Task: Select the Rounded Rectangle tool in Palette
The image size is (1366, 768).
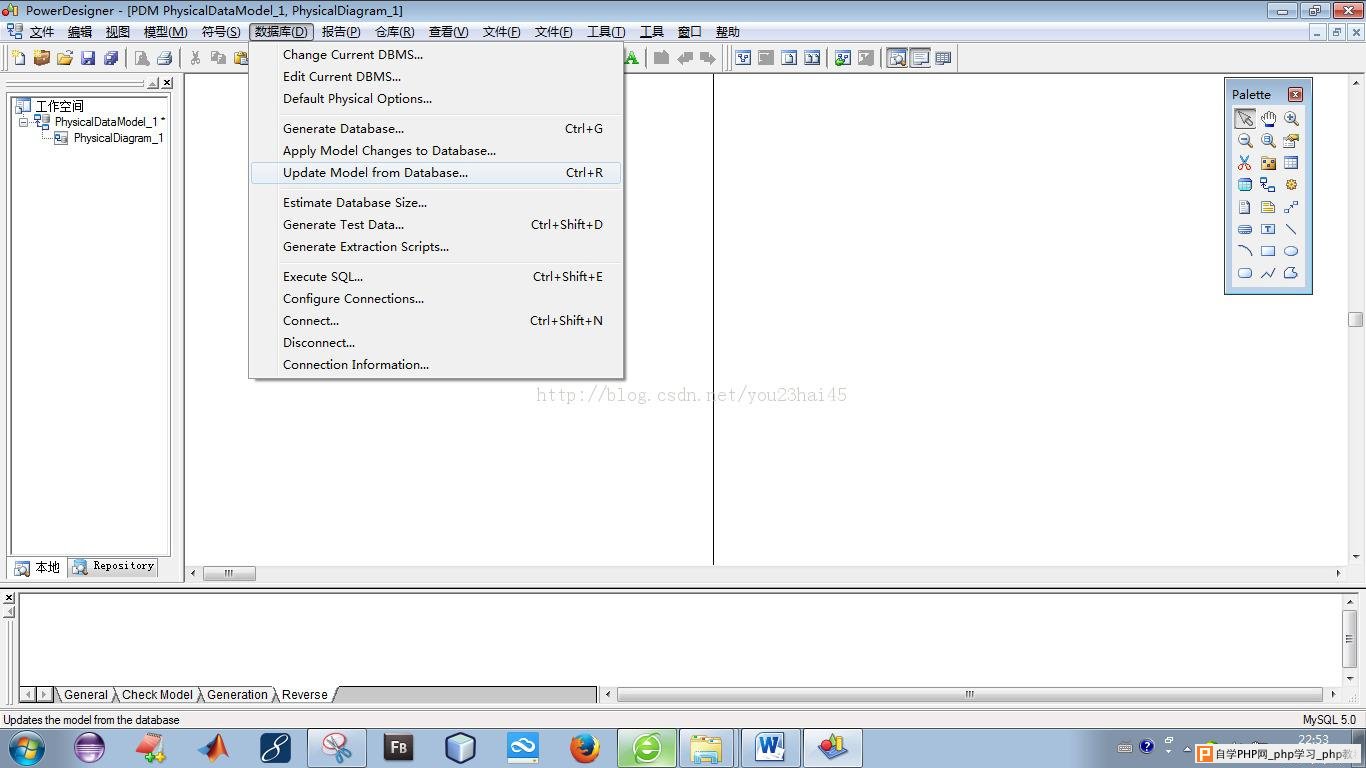Action: (1244, 273)
